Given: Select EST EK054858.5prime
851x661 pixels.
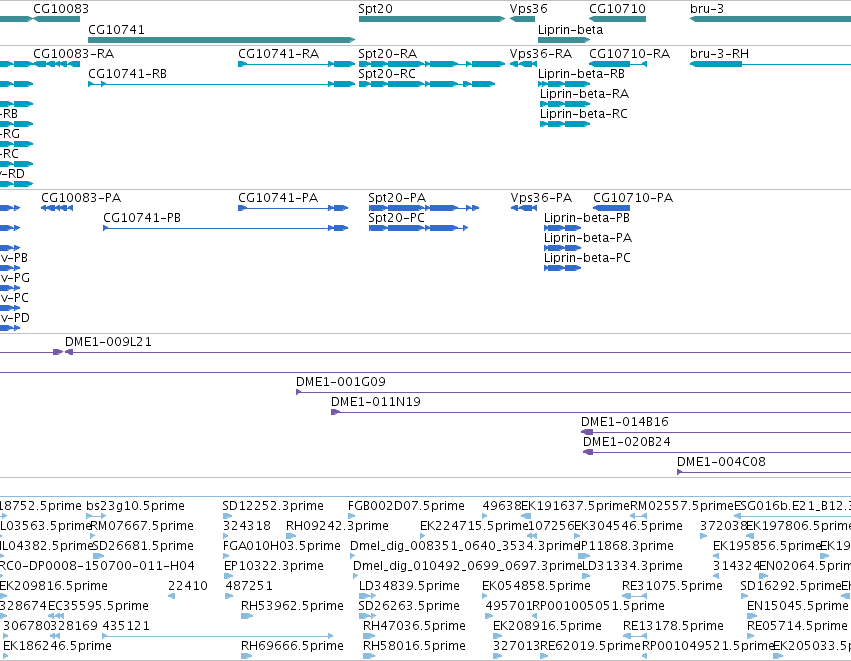Looking at the screenshot, I should (x=536, y=586).
